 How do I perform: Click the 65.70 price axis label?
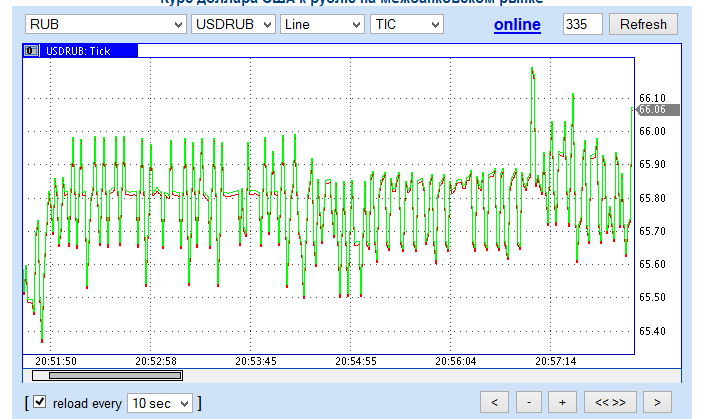(x=652, y=231)
